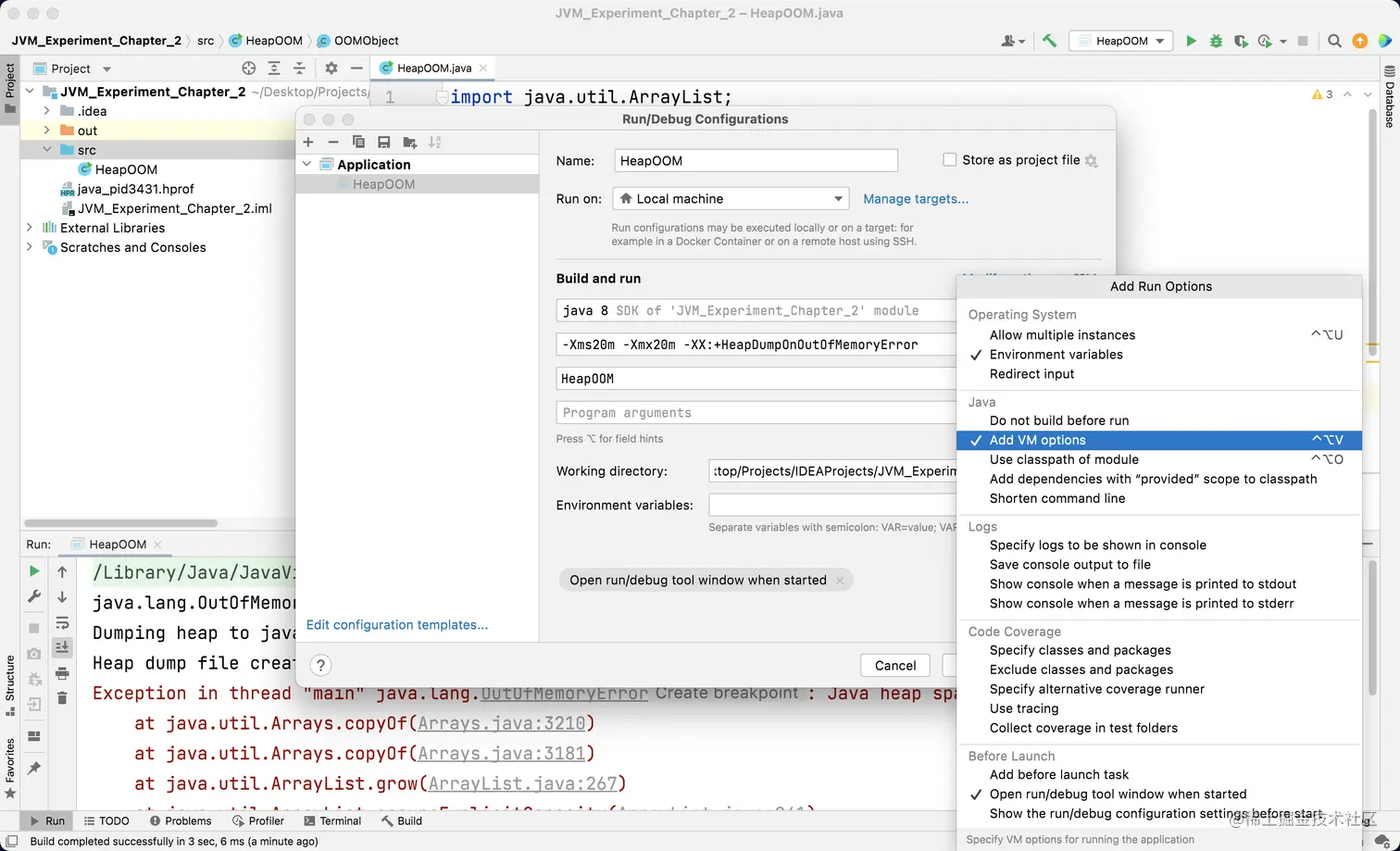Screen dimensions: 1400x851
Task: Locate the opened file in the Project tree (target icon)
Action: [248, 69]
